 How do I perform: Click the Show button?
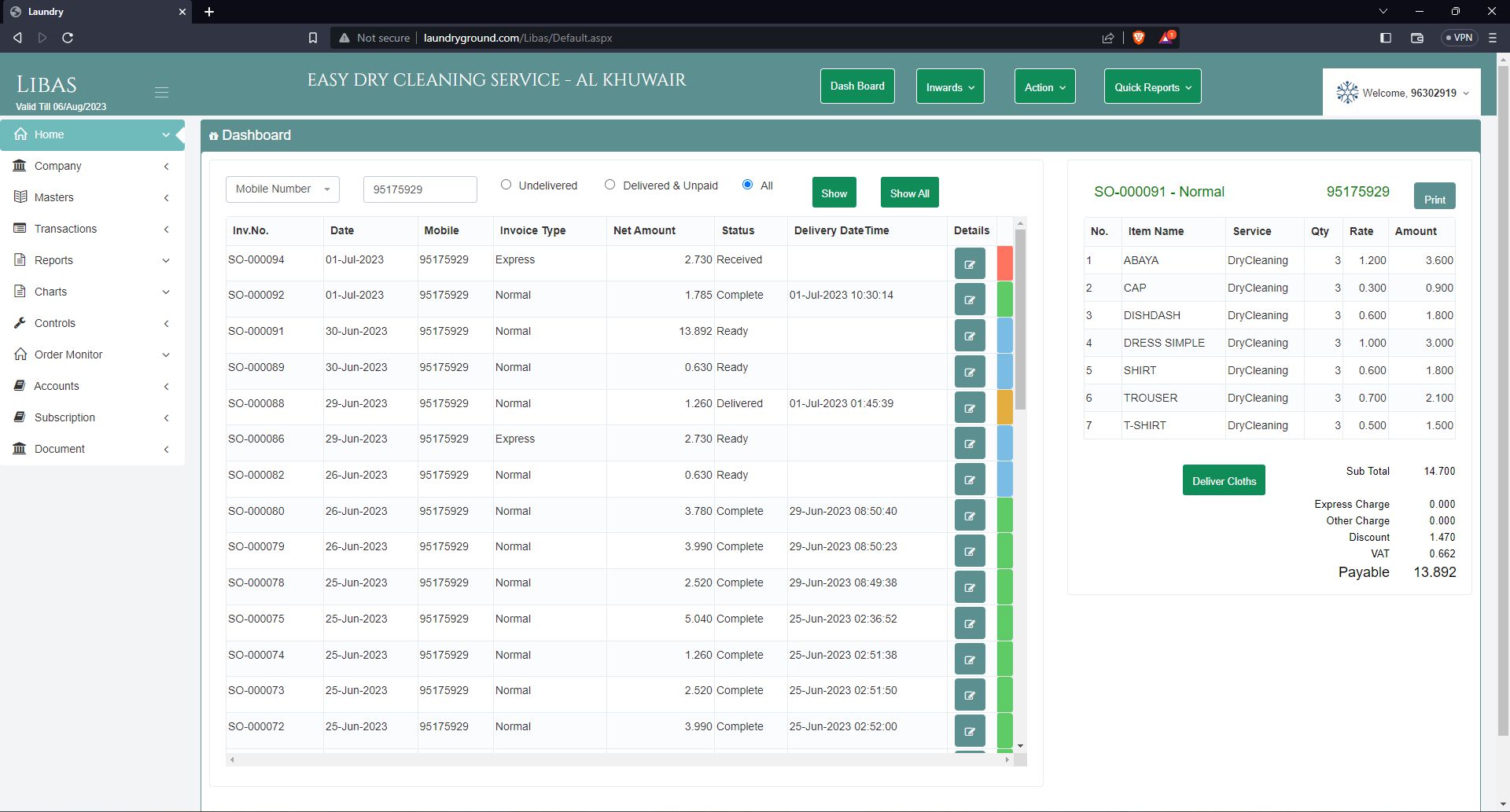point(834,193)
